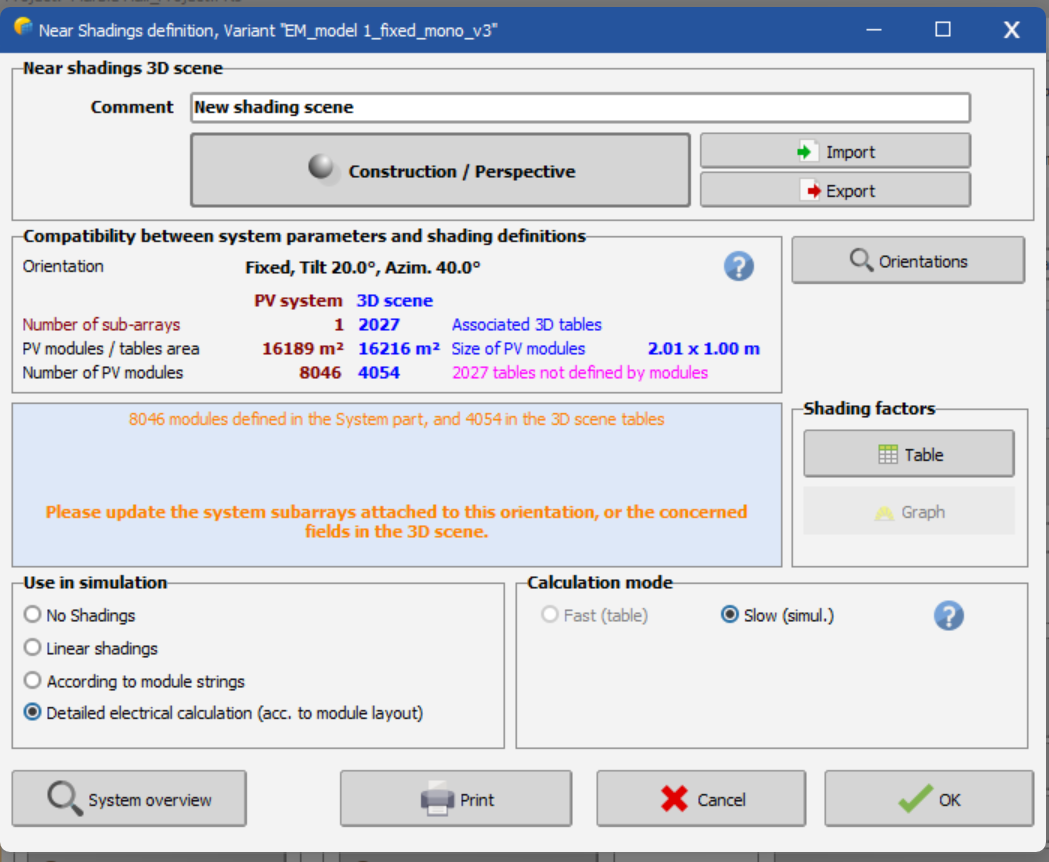
Task: Select According to module strings
Action: pos(33,681)
